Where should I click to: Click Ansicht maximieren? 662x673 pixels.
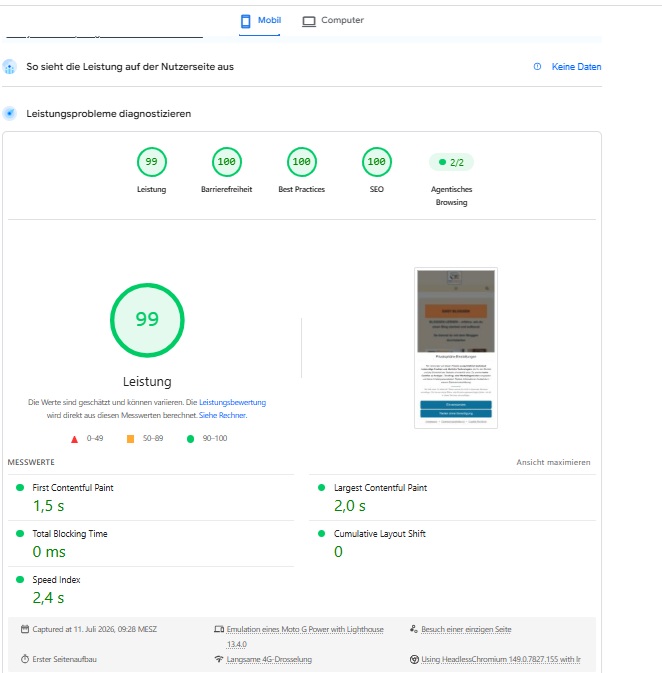click(x=553, y=462)
